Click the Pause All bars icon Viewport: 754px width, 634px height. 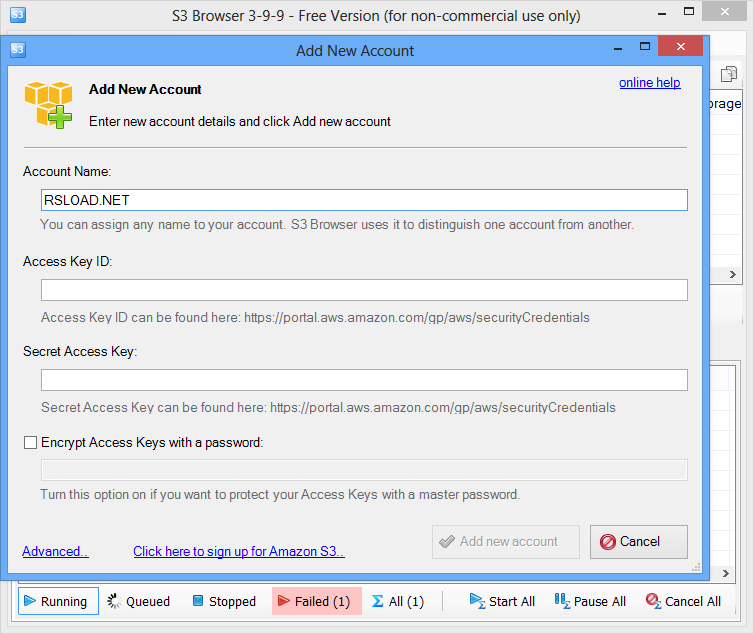(x=562, y=601)
